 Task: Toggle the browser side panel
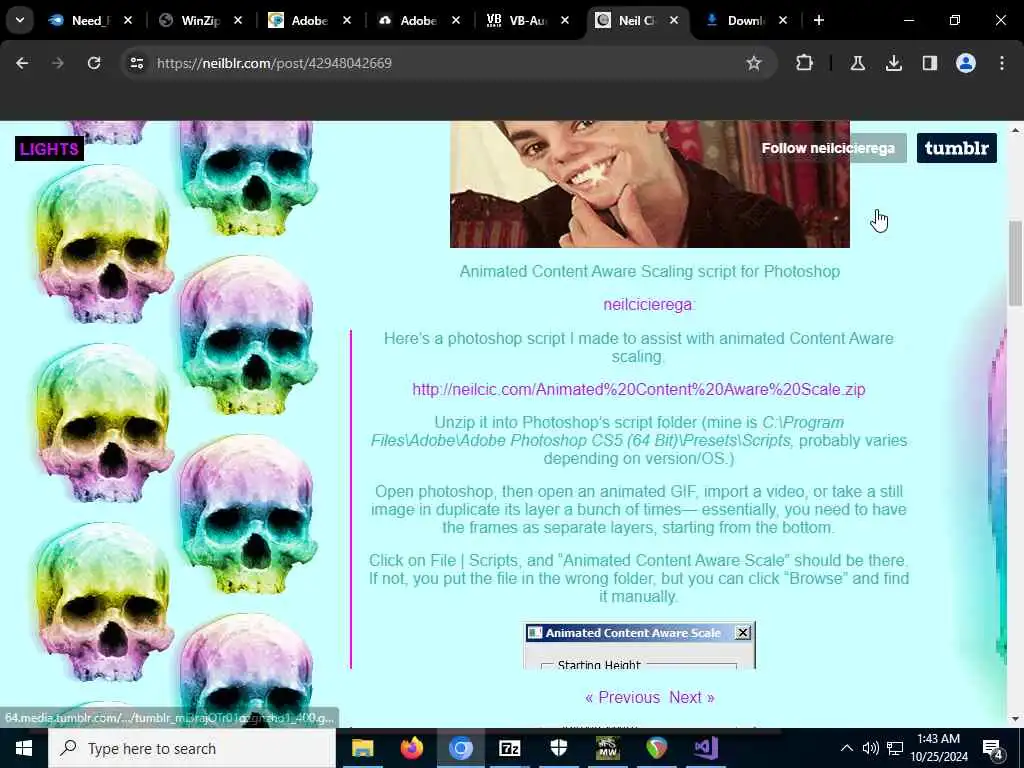point(929,63)
